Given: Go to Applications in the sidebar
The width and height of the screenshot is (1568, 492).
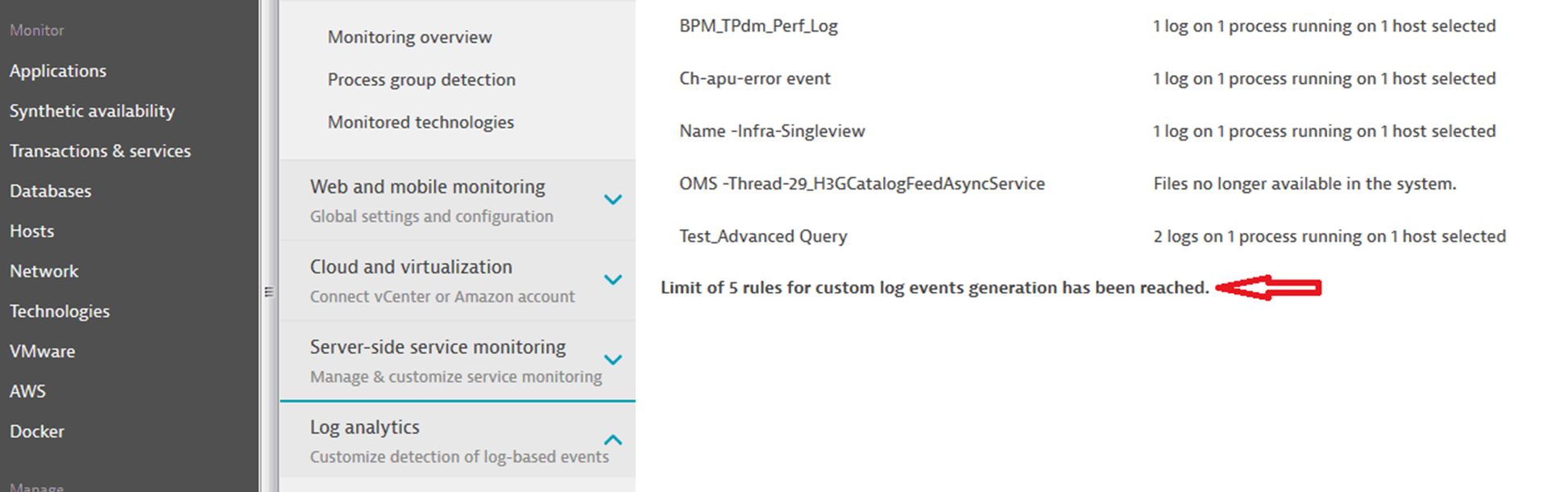Looking at the screenshot, I should (58, 71).
